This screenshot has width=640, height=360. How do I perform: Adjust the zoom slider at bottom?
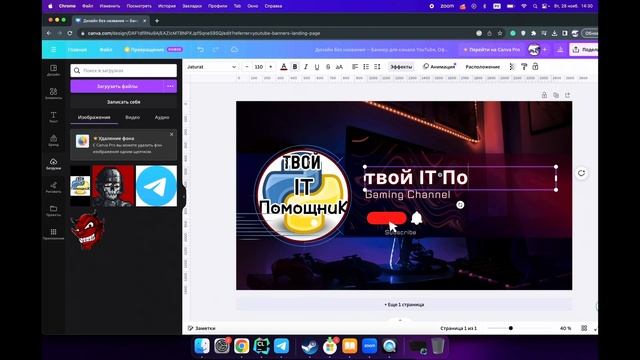tap(511, 328)
